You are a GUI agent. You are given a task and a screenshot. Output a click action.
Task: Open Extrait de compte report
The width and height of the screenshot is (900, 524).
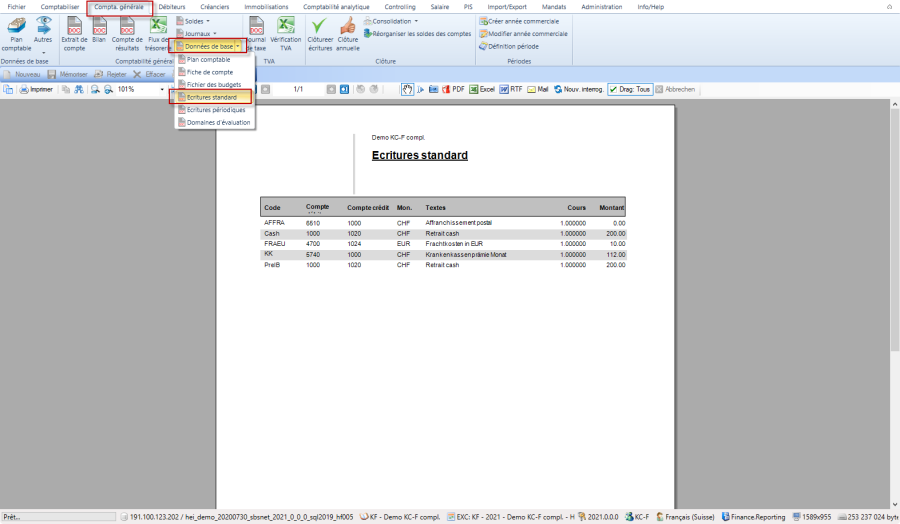[x=74, y=34]
